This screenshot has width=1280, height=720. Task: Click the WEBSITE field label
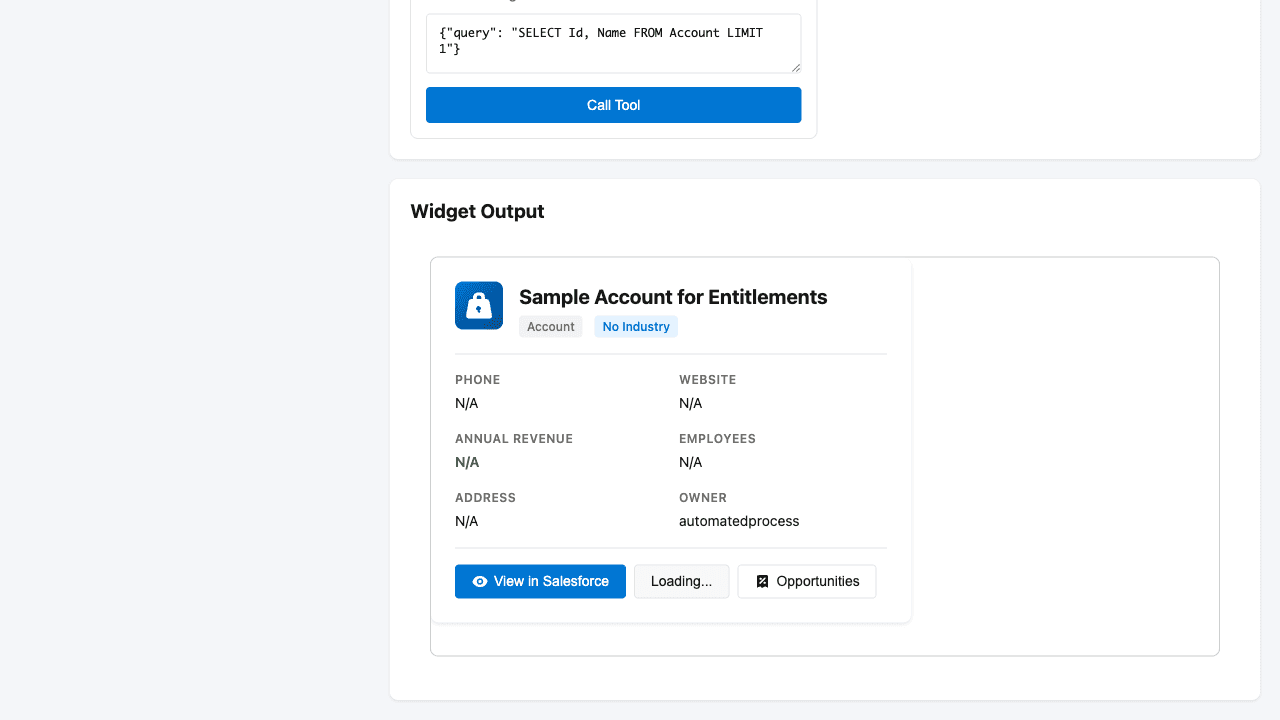(707, 380)
